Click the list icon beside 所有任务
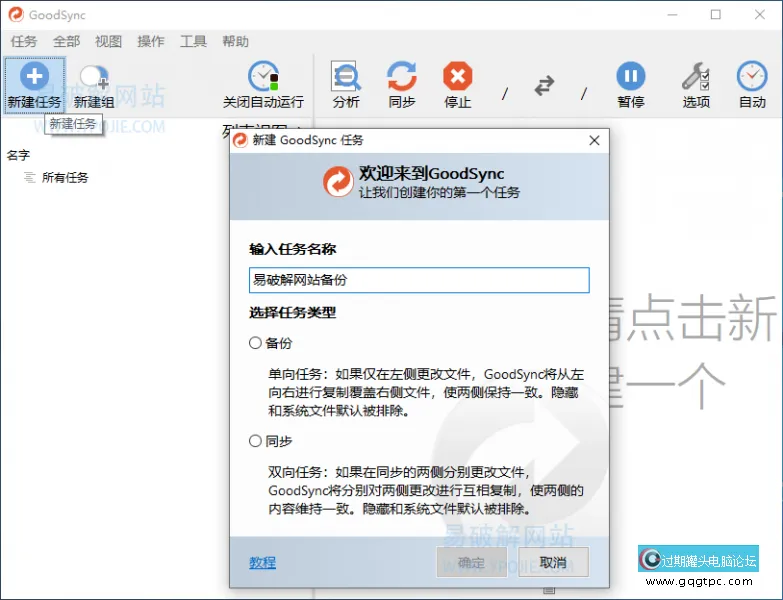The width and height of the screenshot is (783, 600). pyautogui.click(x=30, y=177)
